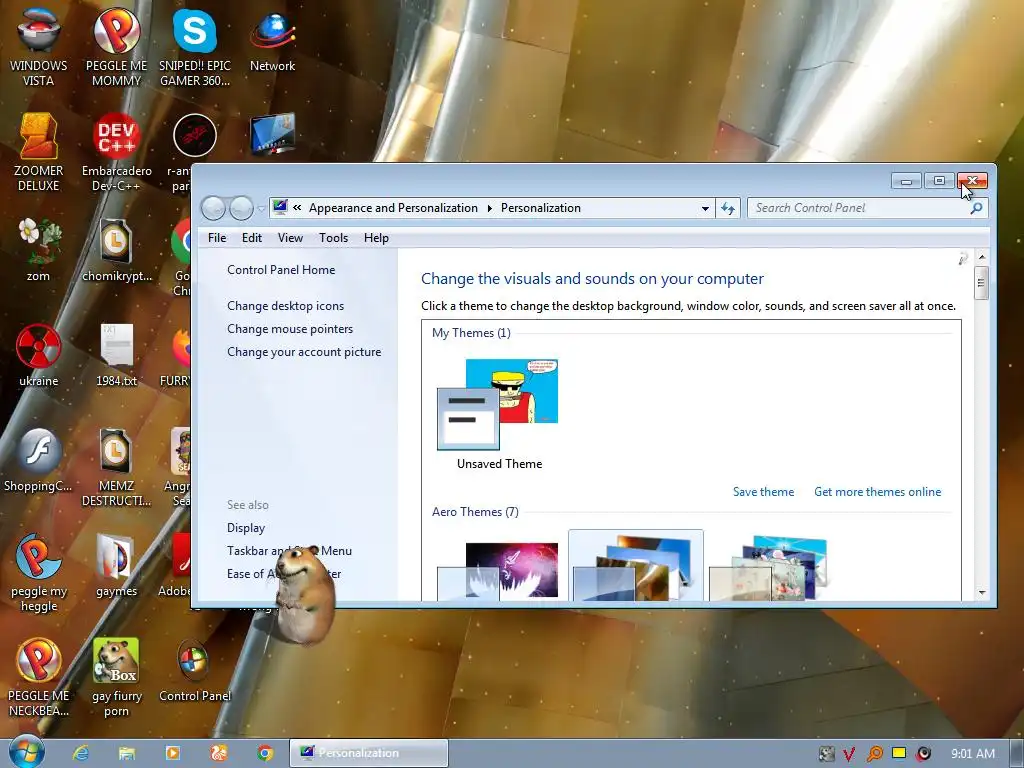Image resolution: width=1024 pixels, height=768 pixels.
Task: Launch ShoppingC Flash desktop icon
Action: (x=39, y=458)
